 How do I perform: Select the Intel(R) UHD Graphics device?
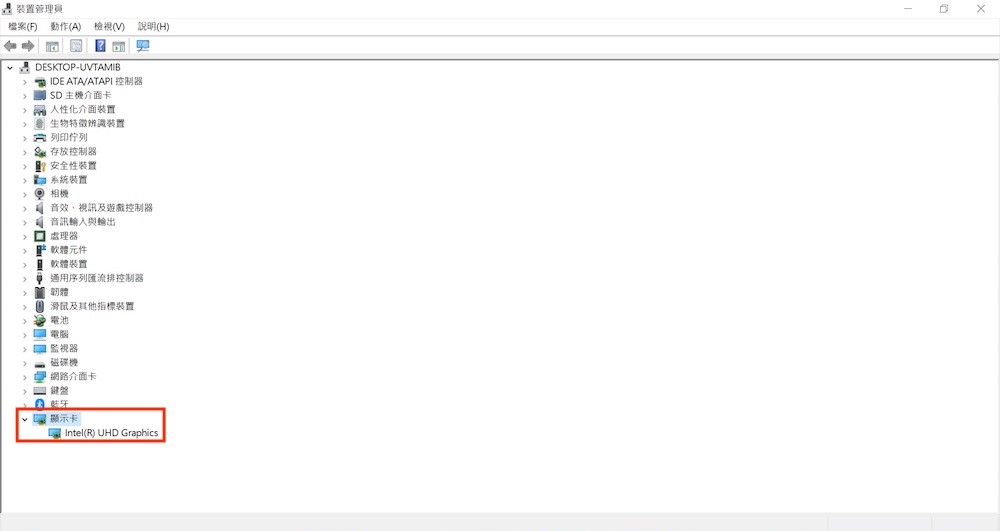click(x=112, y=433)
